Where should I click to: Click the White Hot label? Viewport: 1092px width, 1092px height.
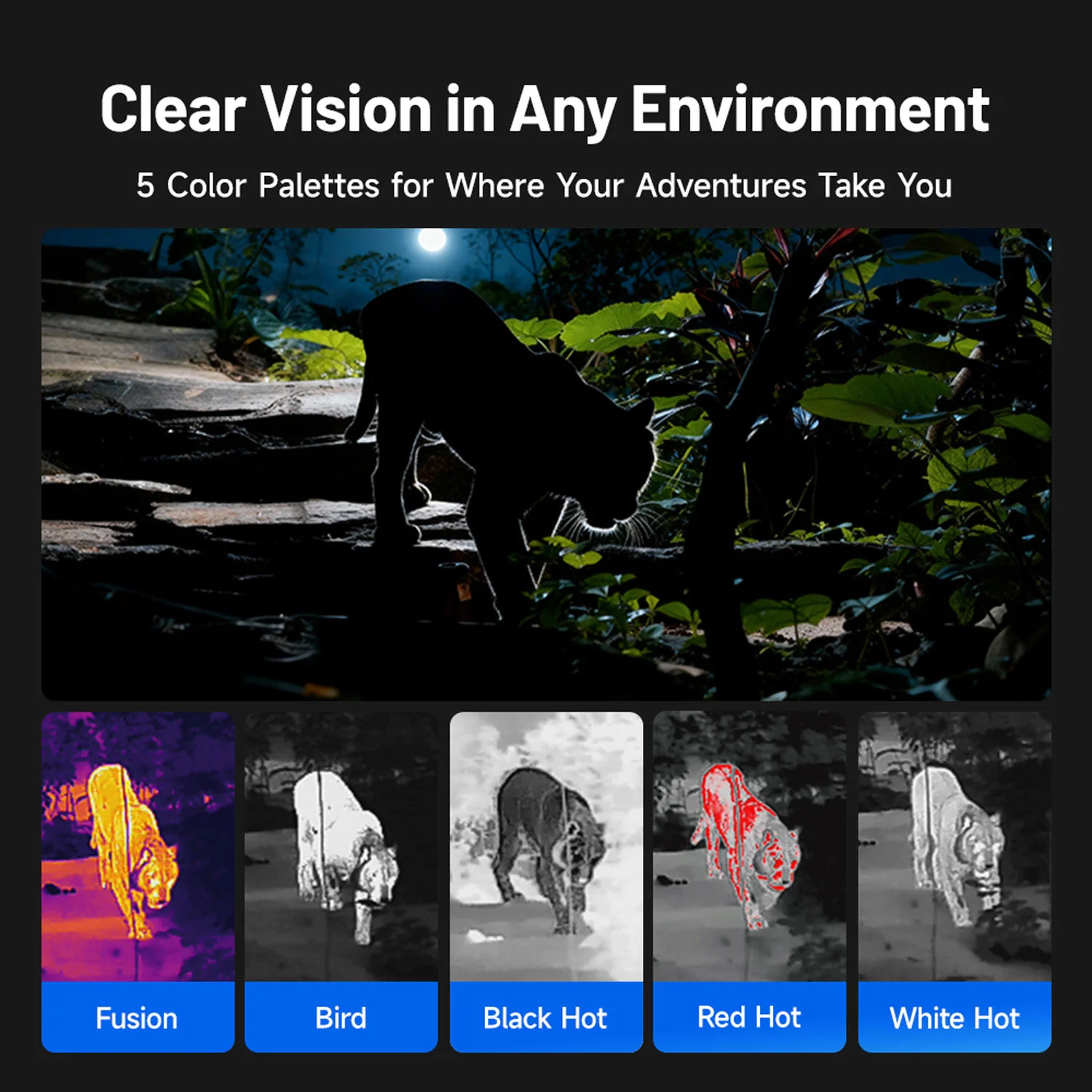(954, 1017)
